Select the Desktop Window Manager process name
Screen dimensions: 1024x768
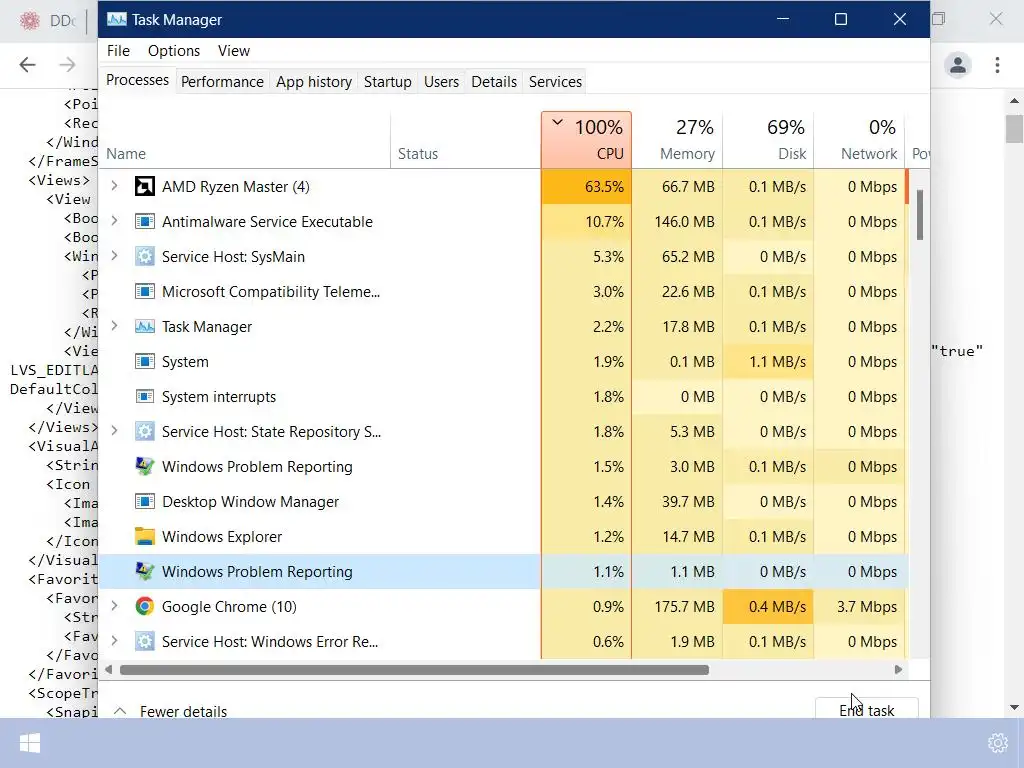point(251,502)
